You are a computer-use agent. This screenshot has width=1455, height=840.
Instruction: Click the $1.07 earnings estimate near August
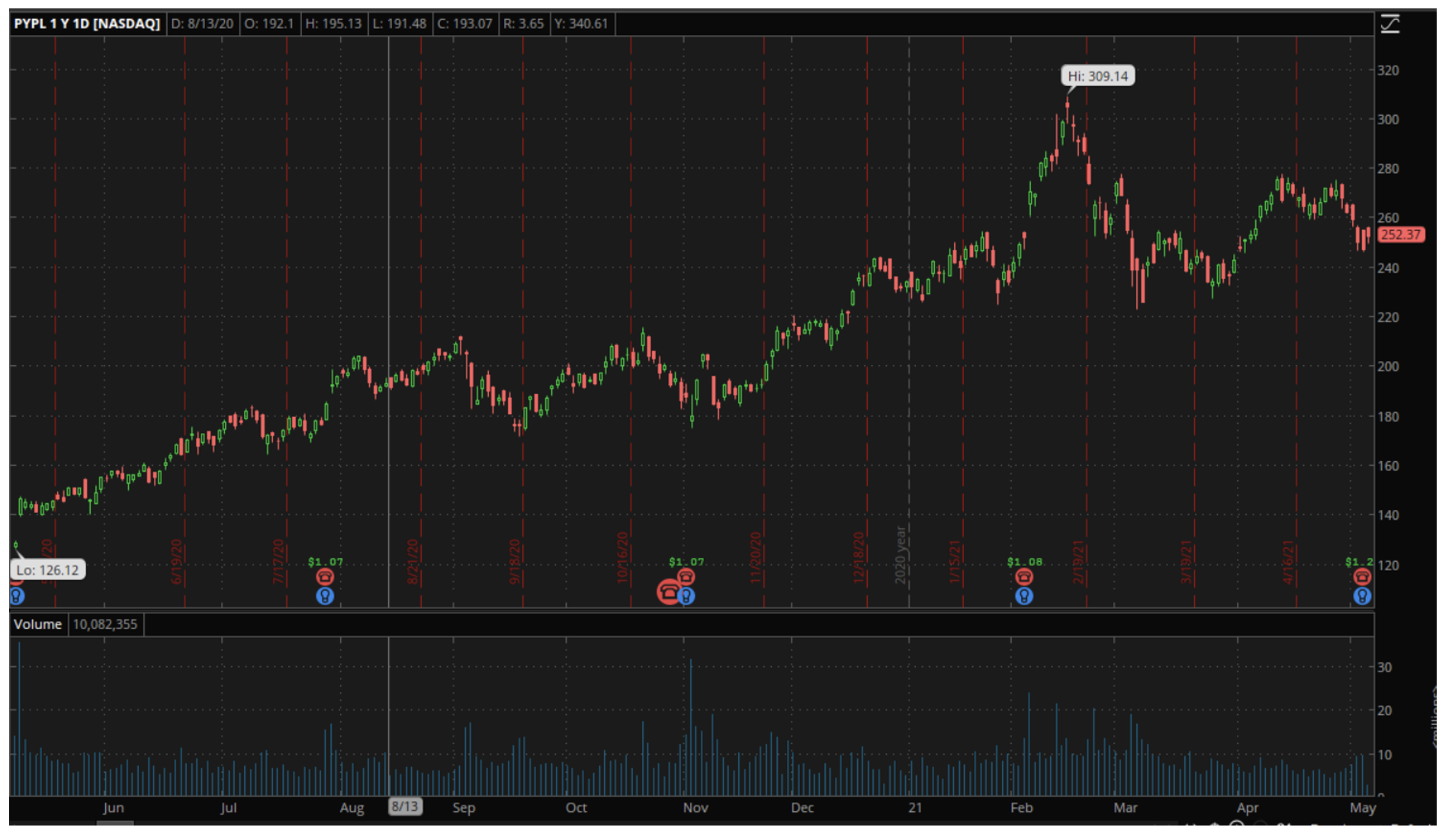point(326,562)
